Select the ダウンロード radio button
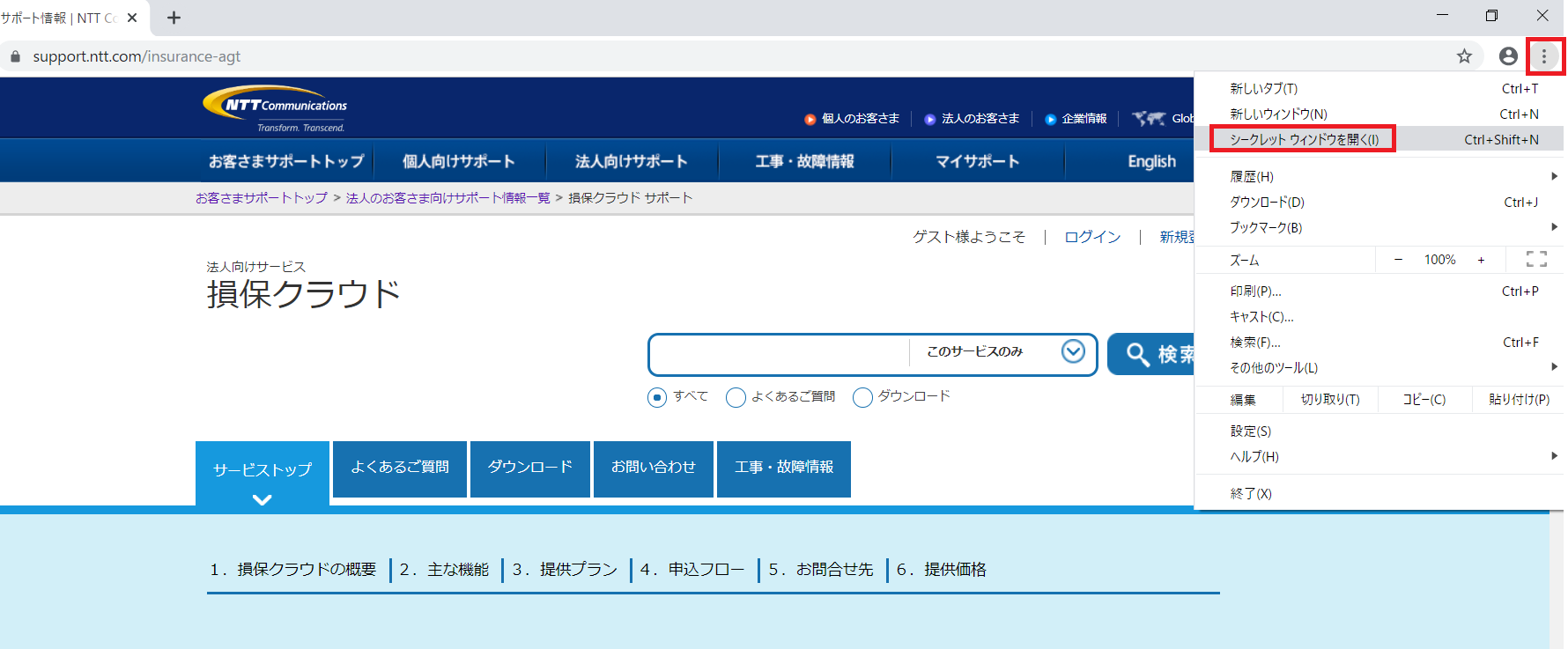1568x649 pixels. (862, 397)
